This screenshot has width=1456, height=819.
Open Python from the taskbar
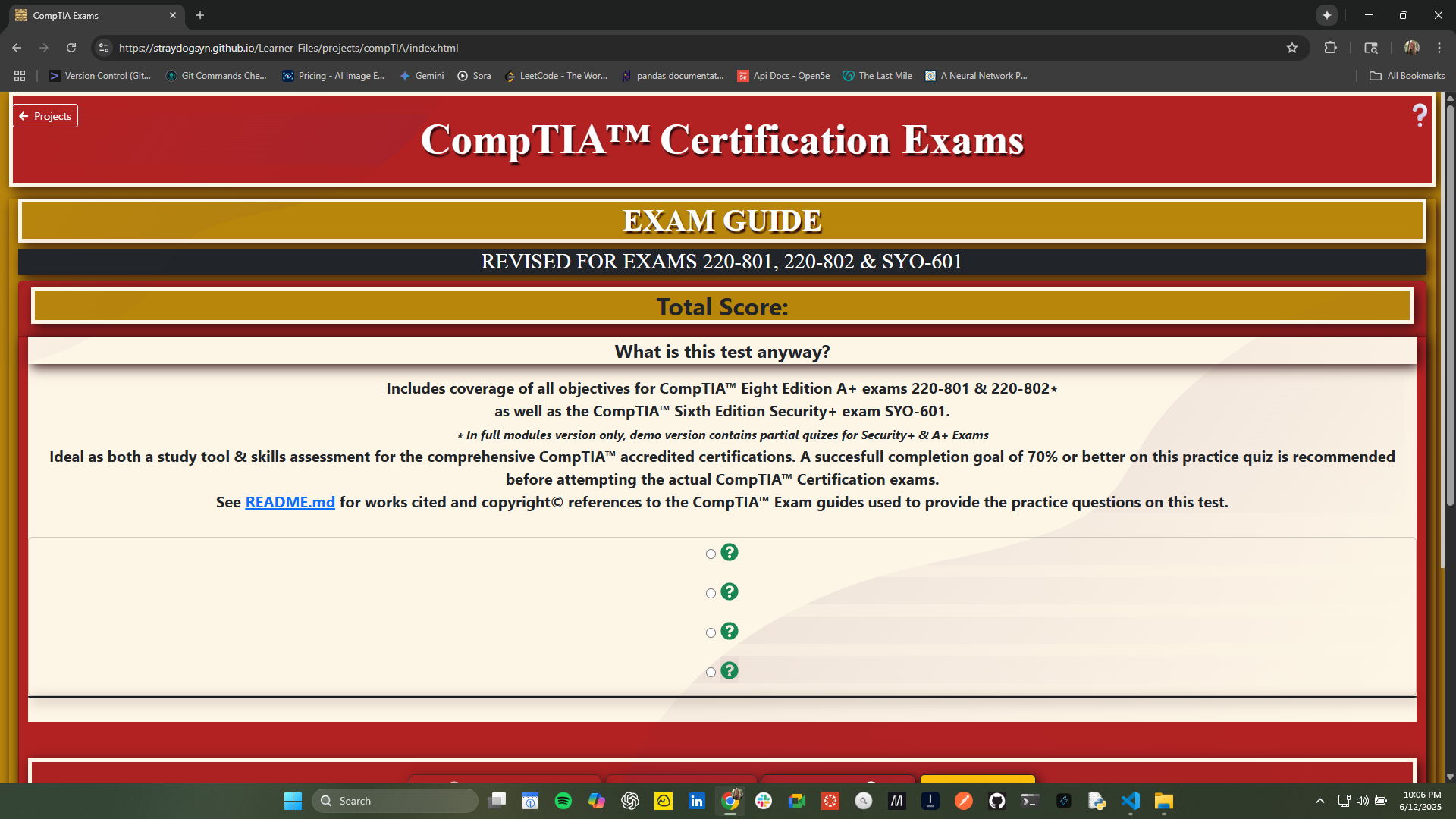(x=1097, y=801)
